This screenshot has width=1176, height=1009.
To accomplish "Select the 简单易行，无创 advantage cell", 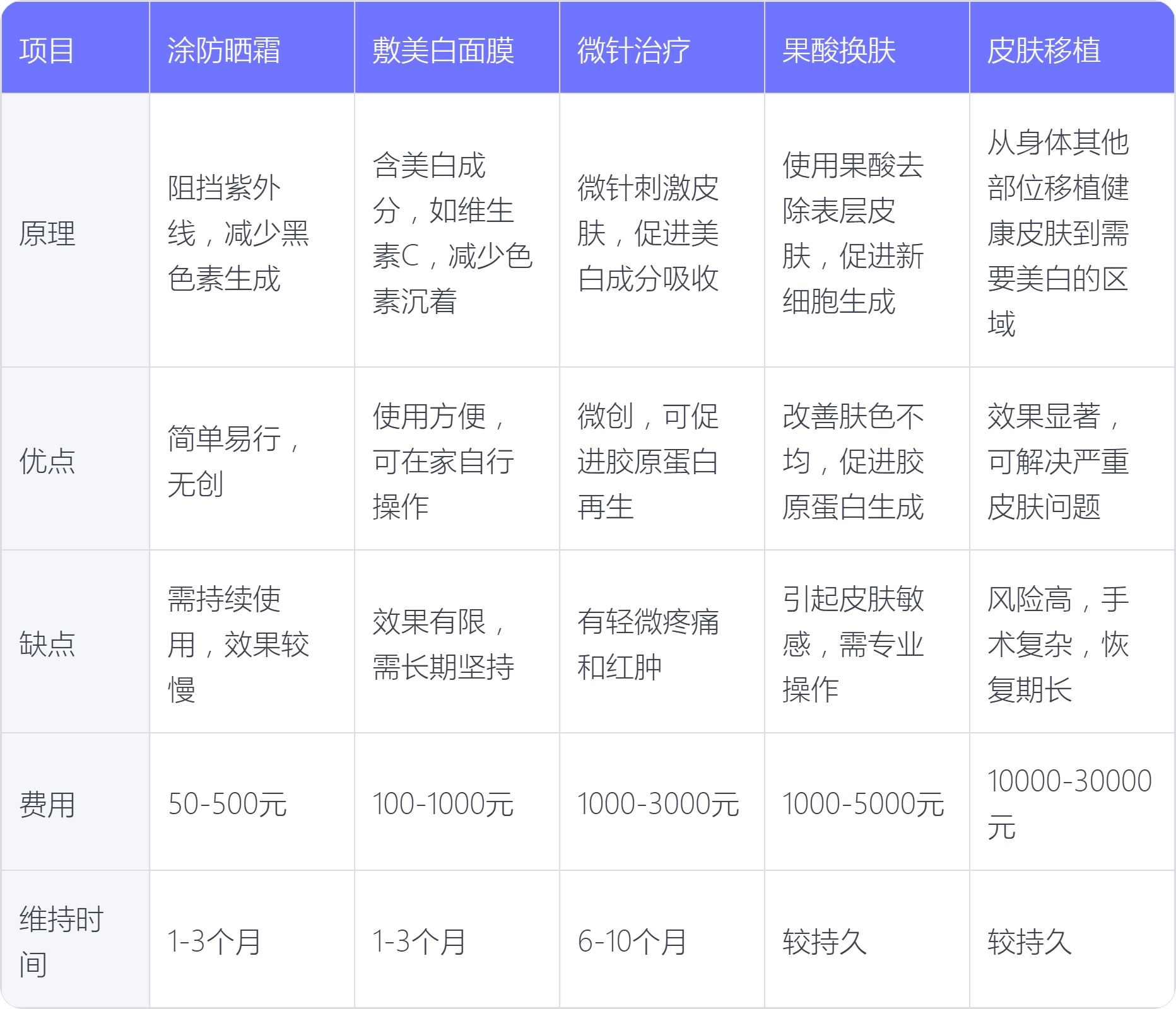I will pyautogui.click(x=233, y=461).
